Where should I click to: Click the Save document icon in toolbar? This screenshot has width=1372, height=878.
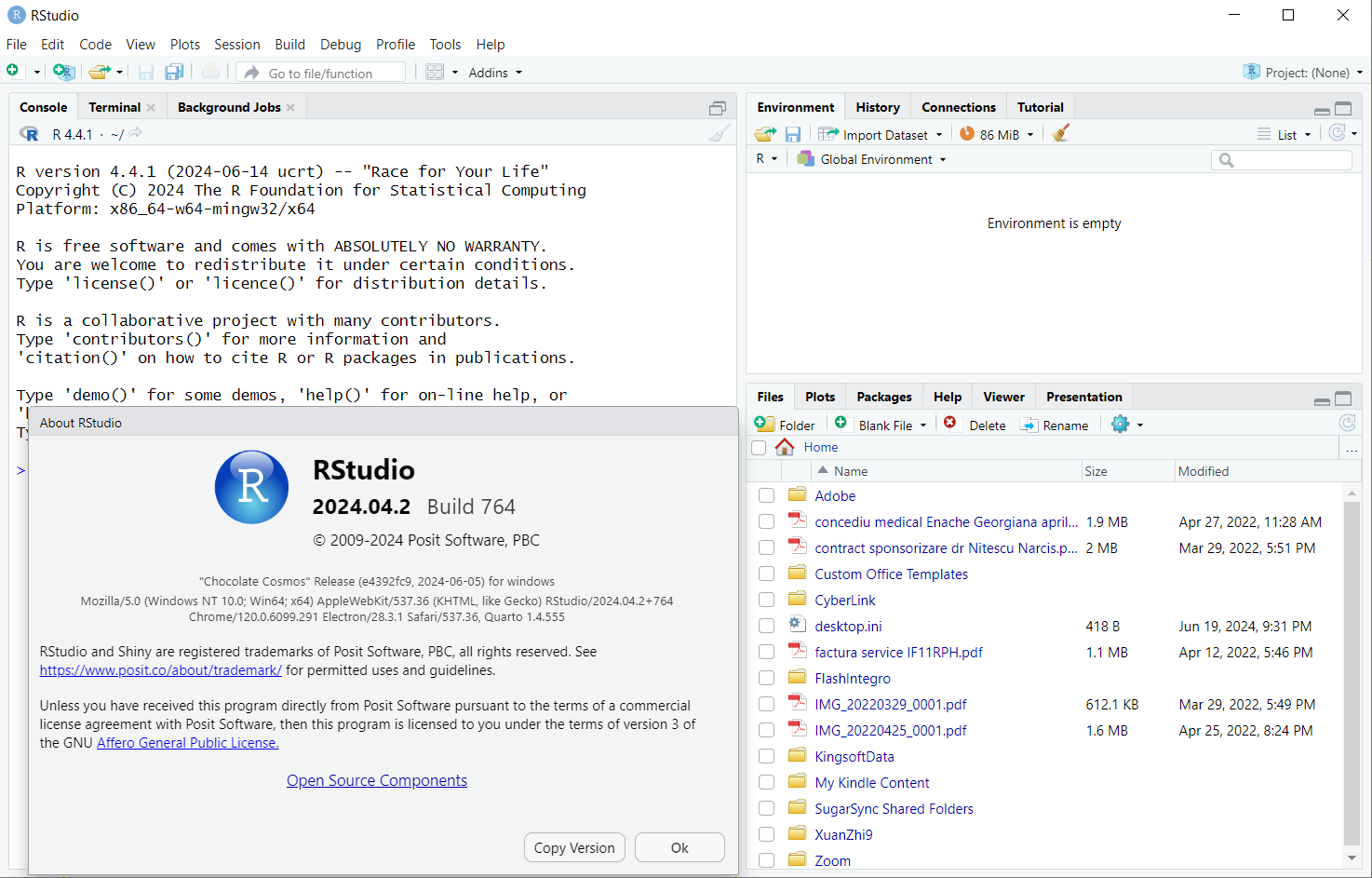point(146,72)
